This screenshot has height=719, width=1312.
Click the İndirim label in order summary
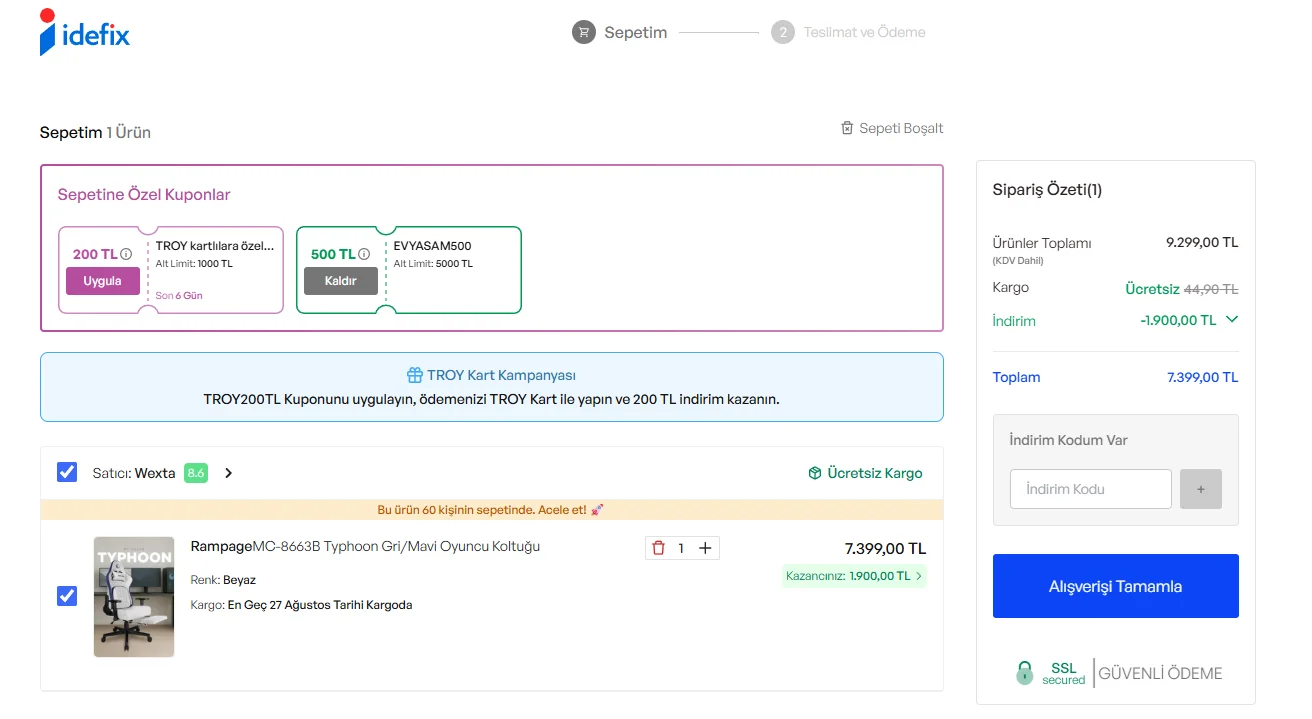[1014, 321]
